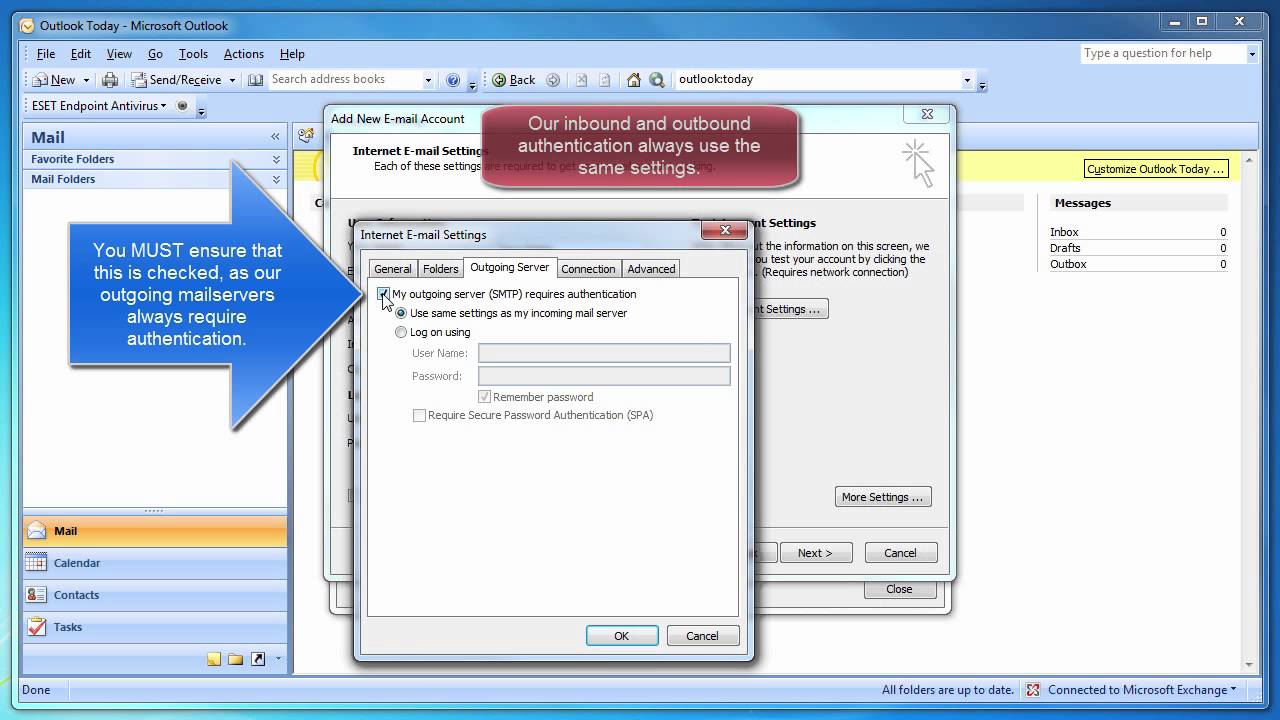Click the status bar security alert icon

[1031, 690]
